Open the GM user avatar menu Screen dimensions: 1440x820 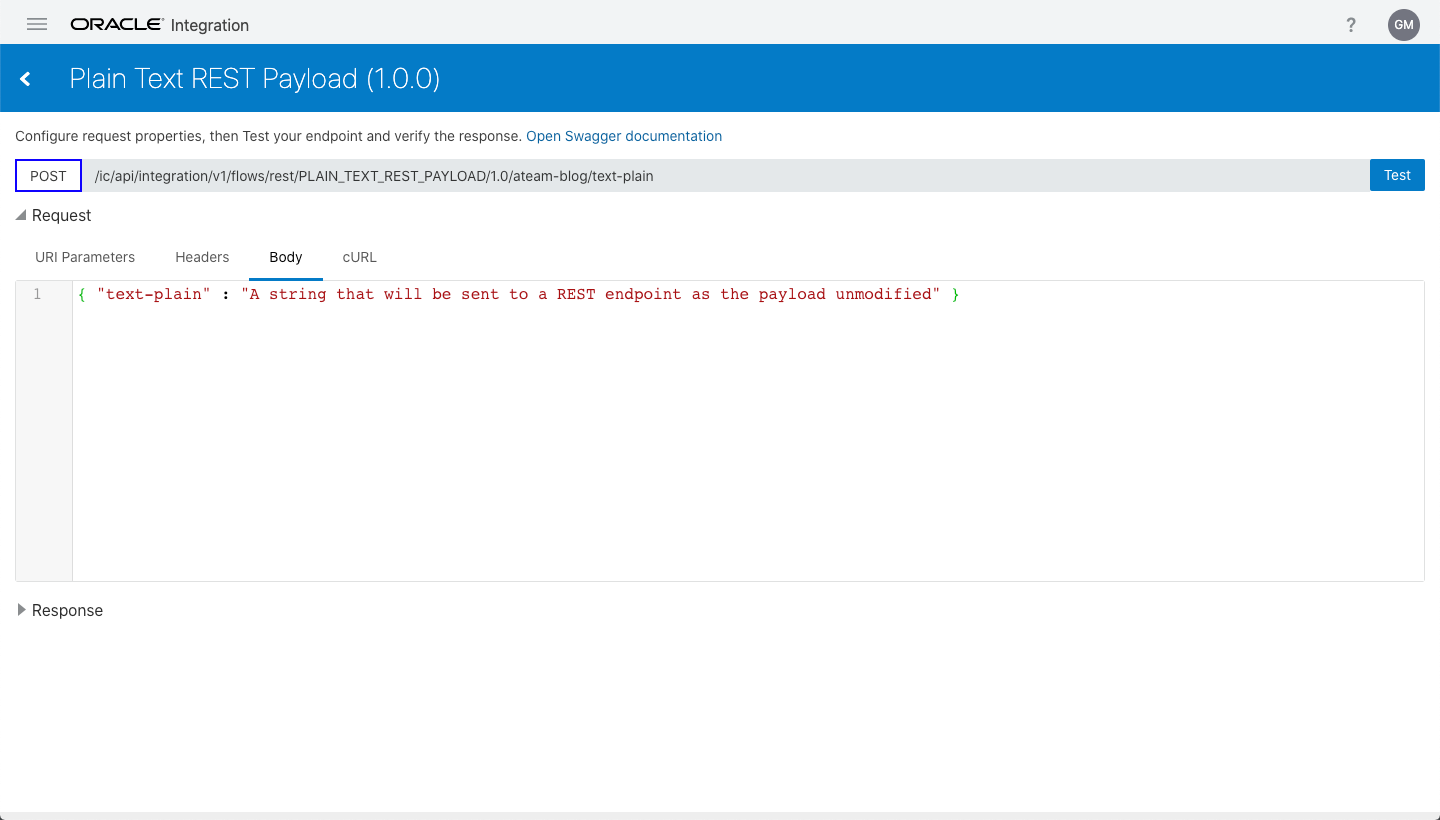click(1403, 25)
